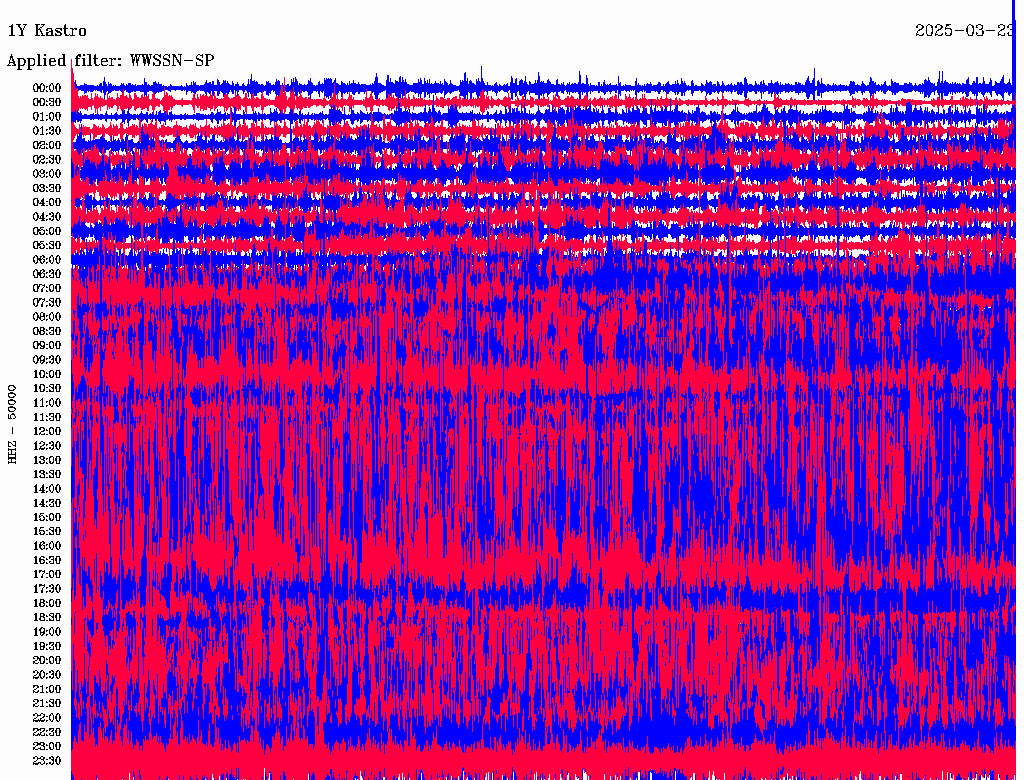Select the 04:30 trace label

click(47, 217)
